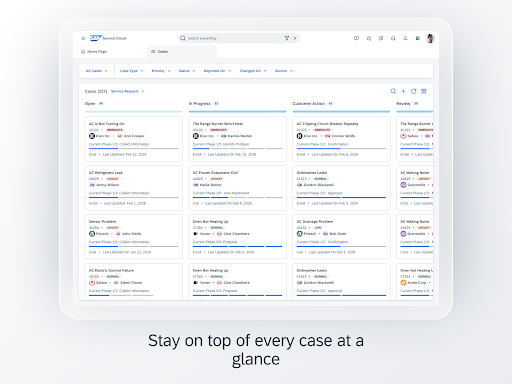Select the Review column header
This screenshot has height=384, width=512.
(403, 103)
